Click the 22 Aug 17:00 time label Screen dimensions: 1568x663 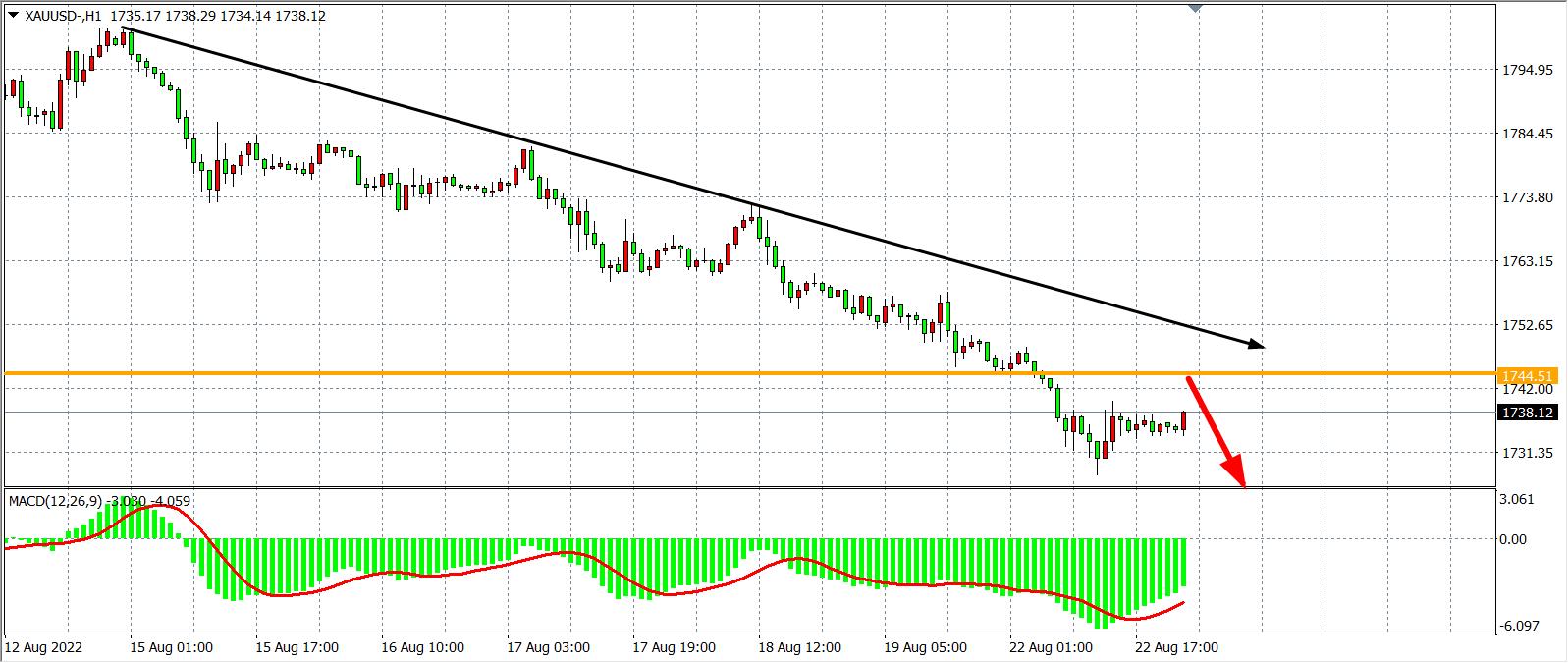click(x=1176, y=648)
